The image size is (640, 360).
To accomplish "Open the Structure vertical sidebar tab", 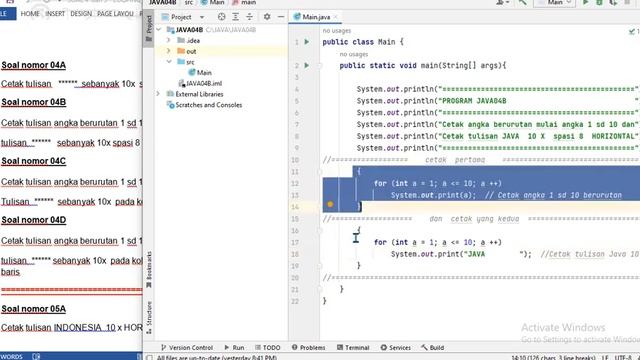I will [149, 318].
